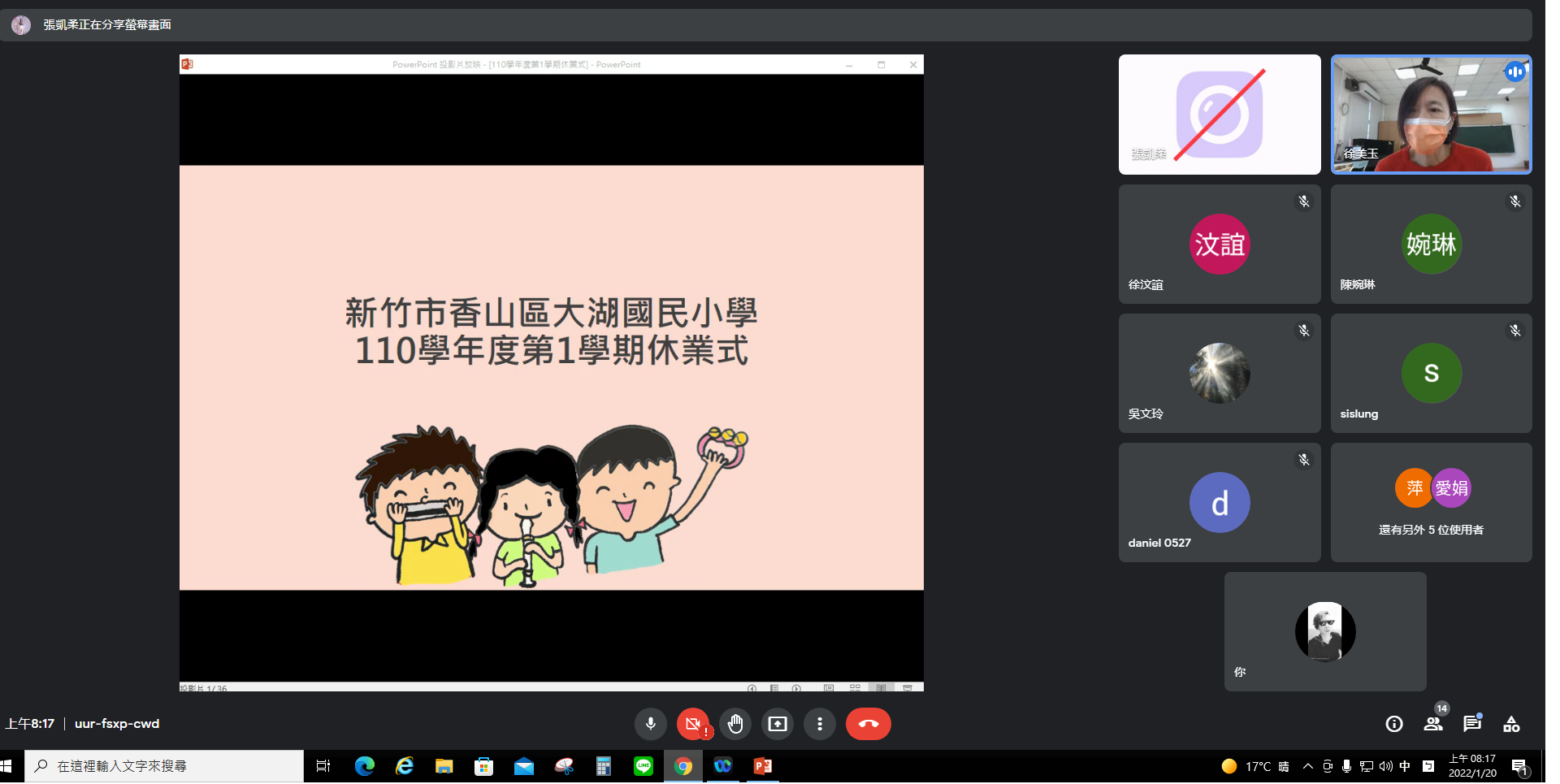1560x784 pixels.
Task: Open the tile showing 5 other users
Action: tap(1431, 502)
